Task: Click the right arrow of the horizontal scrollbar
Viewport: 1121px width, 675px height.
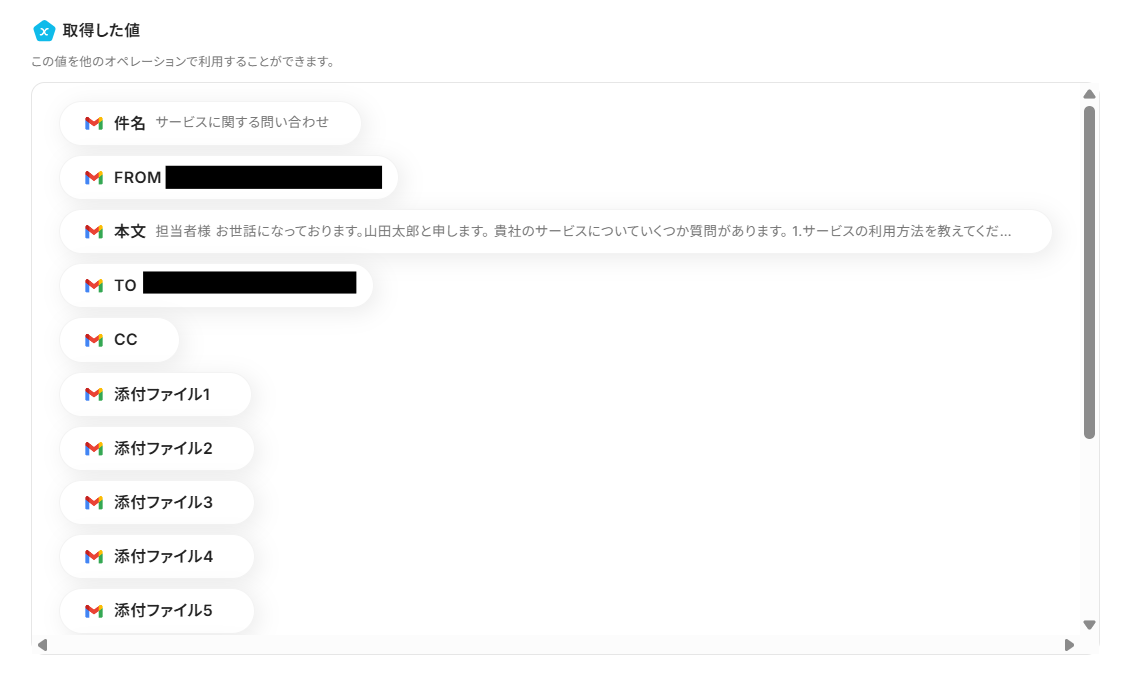Action: tap(1070, 645)
